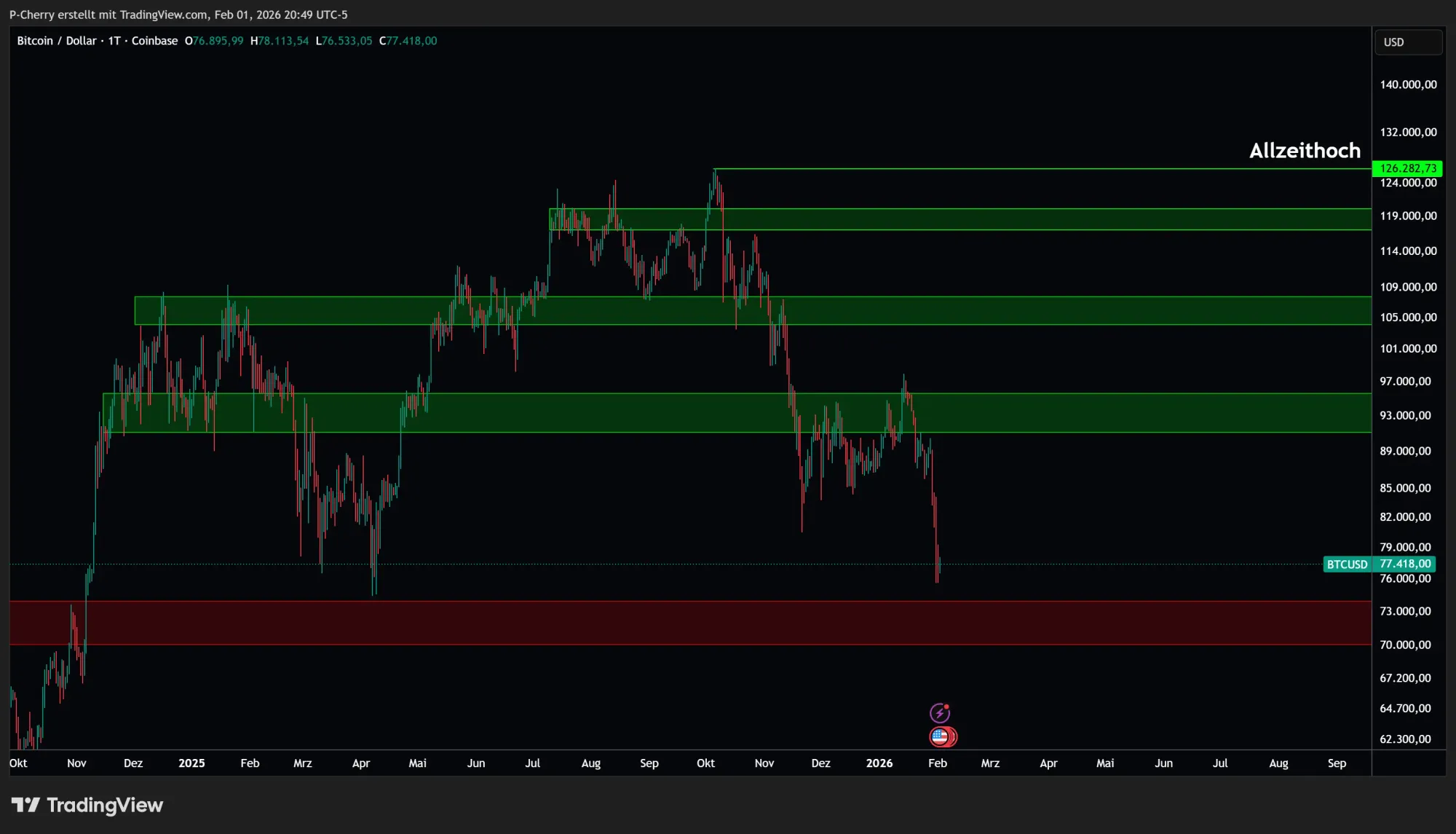Click the TradingView logo
Viewport: 1456px width, 834px height.
pyautogui.click(x=87, y=805)
